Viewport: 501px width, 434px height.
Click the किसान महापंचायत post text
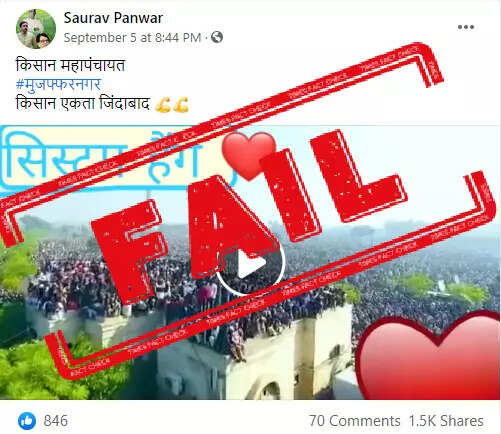70,65
